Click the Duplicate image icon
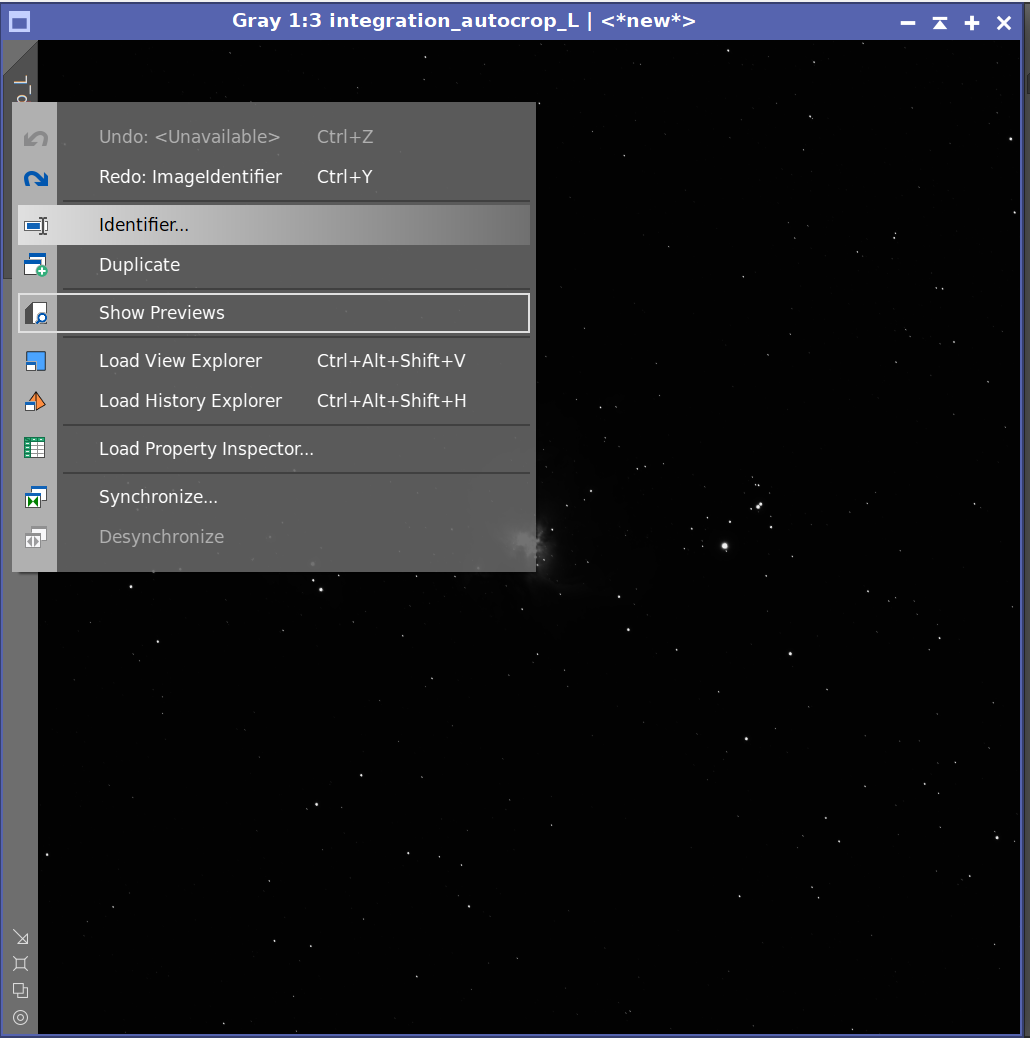This screenshot has width=1030, height=1038. [x=36, y=266]
